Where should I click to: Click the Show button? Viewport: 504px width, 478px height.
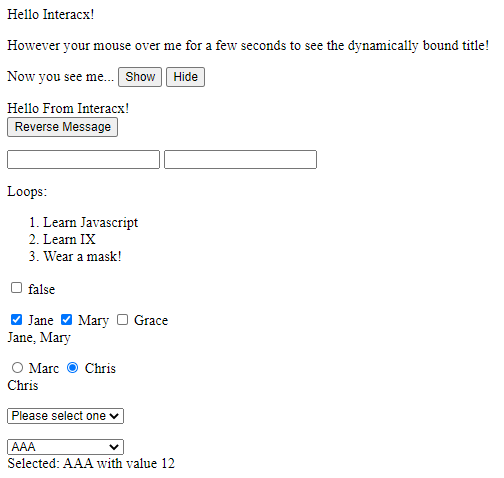pos(140,77)
